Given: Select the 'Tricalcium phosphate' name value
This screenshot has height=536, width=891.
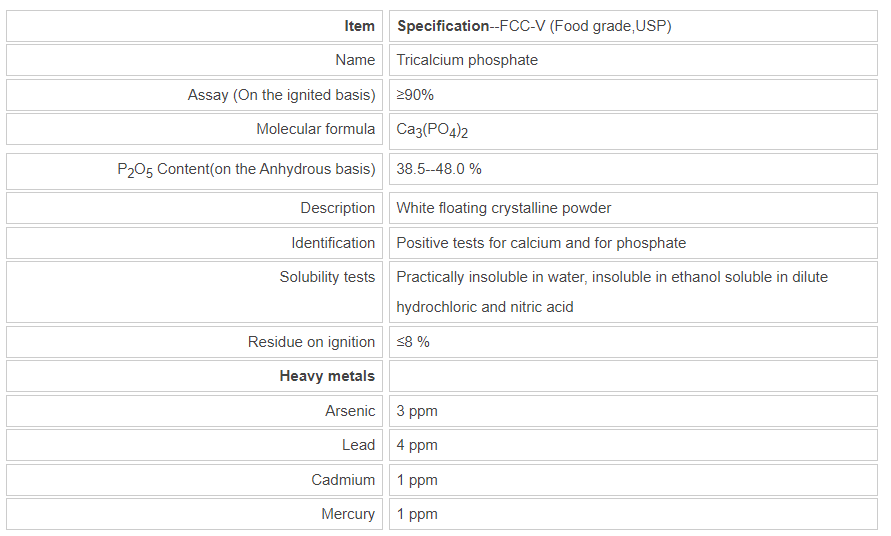Looking at the screenshot, I should pyautogui.click(x=467, y=60).
